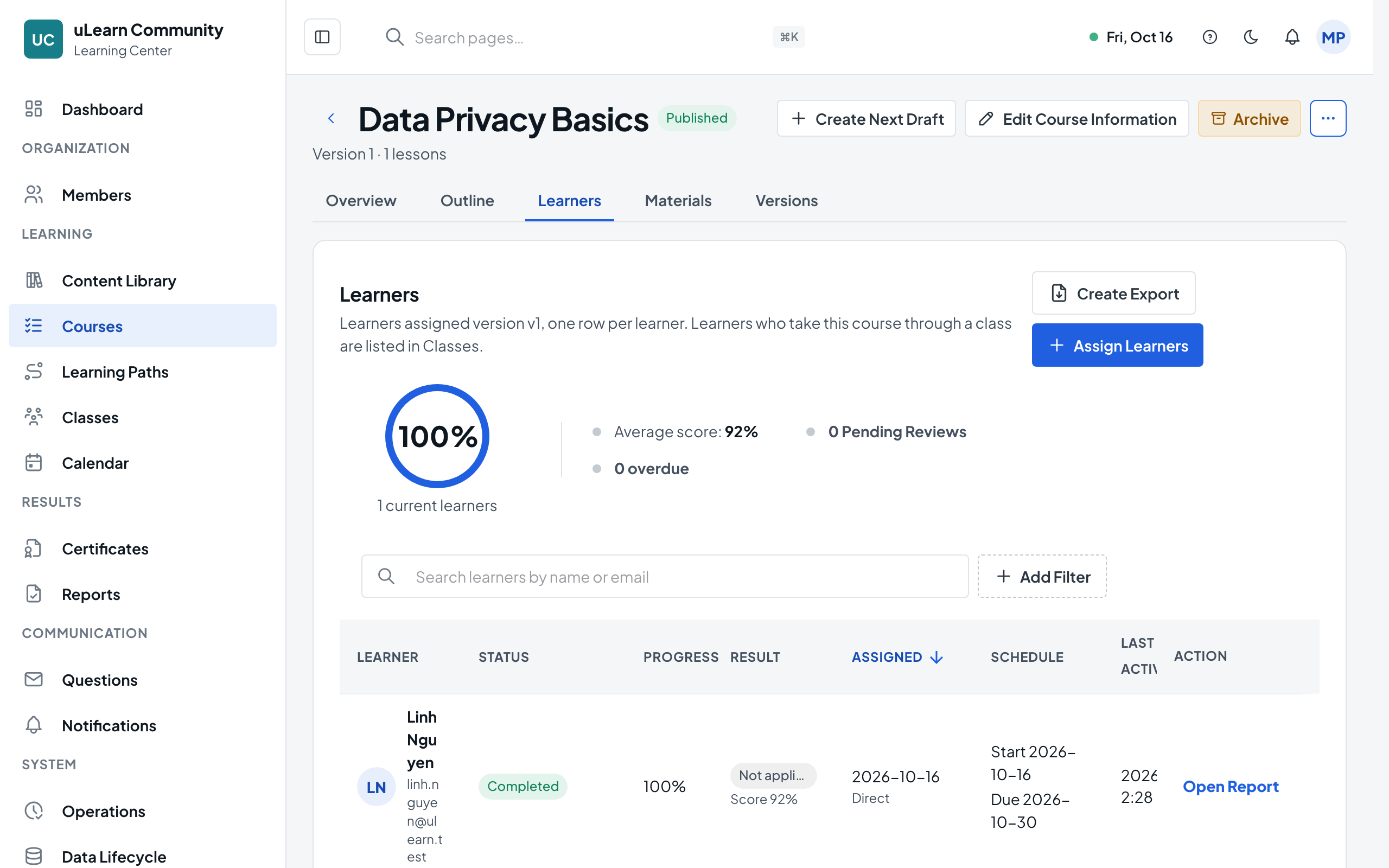Select the Learners tab

point(569,200)
